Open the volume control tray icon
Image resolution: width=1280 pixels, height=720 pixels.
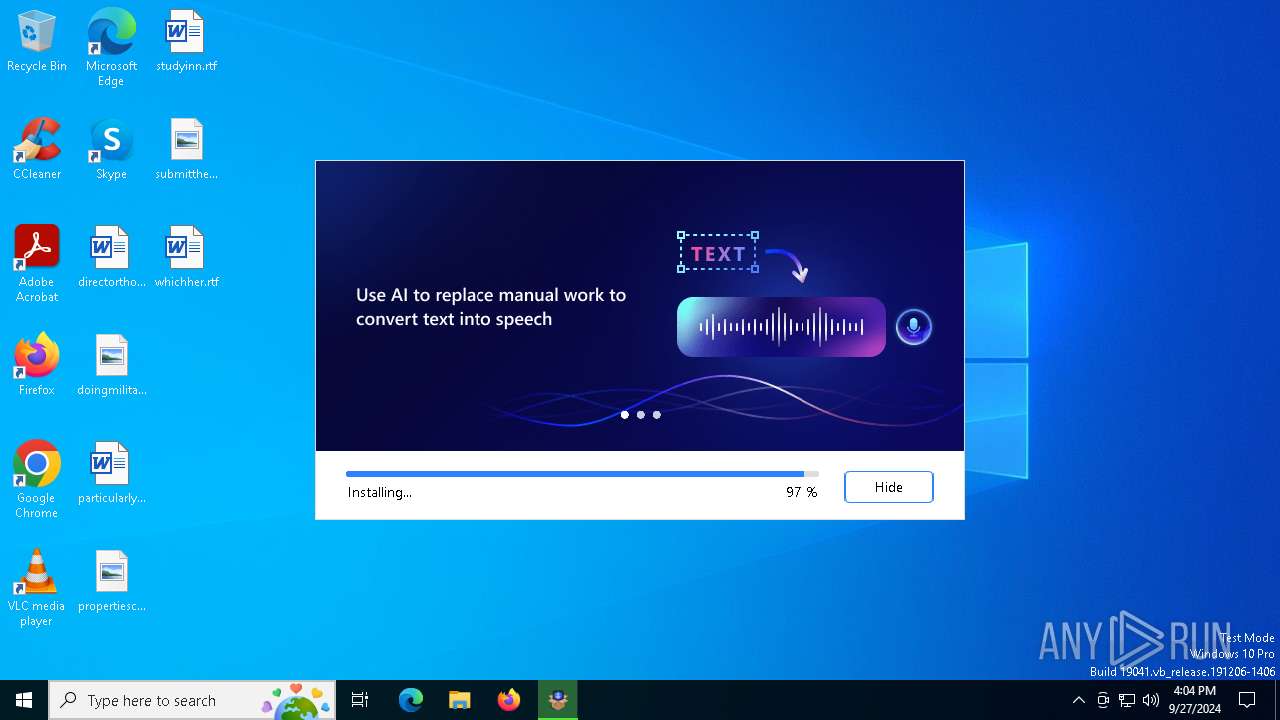coord(1151,700)
